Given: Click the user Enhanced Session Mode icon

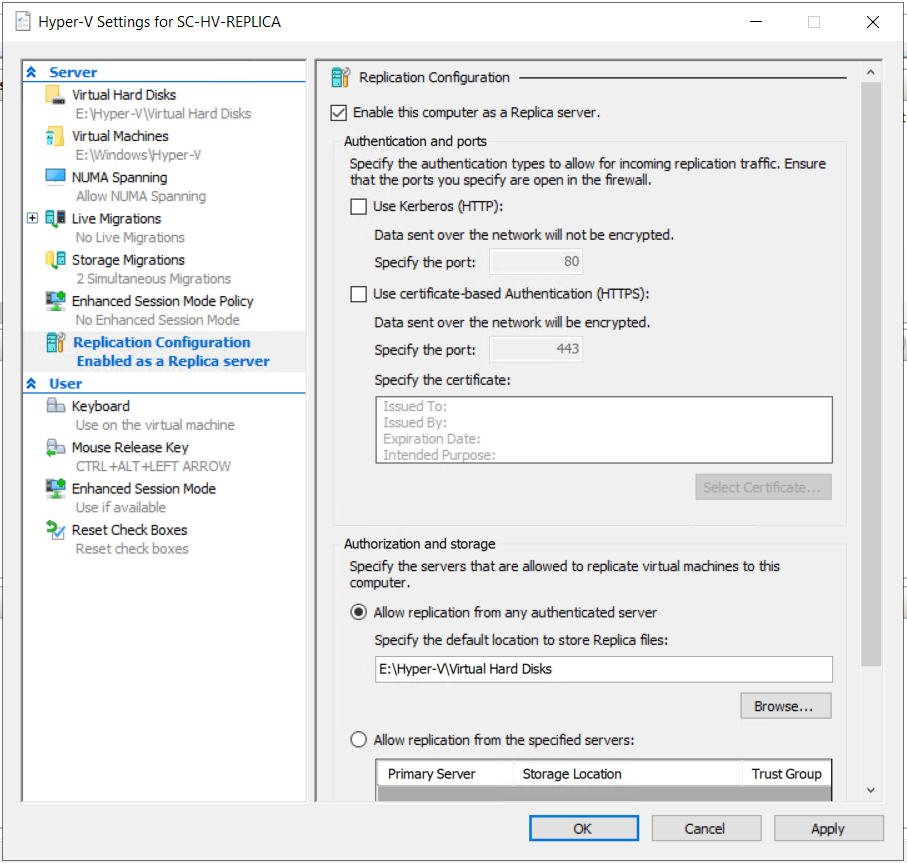Looking at the screenshot, I should 55,488.
